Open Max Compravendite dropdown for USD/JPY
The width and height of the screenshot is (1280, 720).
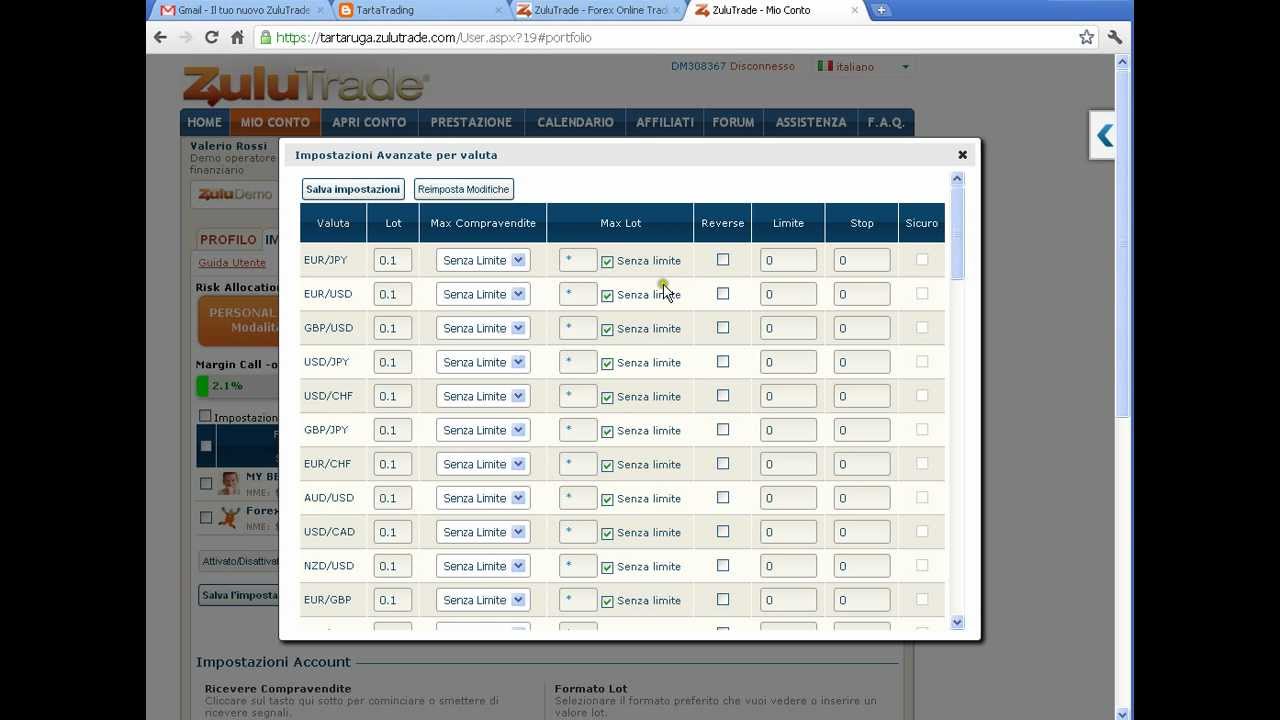click(x=483, y=362)
